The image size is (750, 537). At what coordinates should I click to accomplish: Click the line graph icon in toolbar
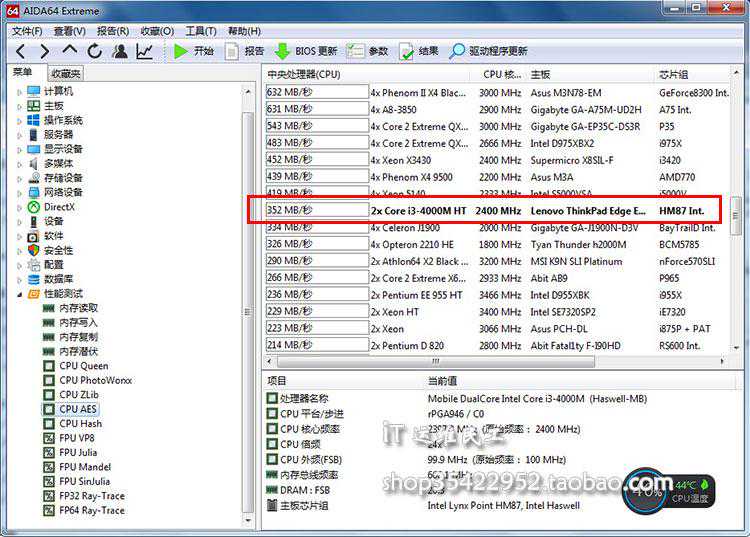click(x=145, y=51)
